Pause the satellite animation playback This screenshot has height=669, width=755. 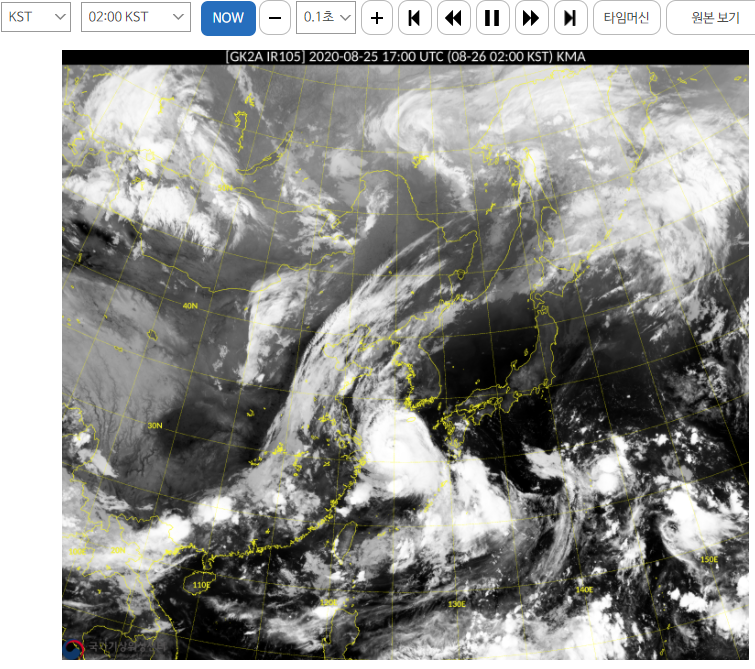pyautogui.click(x=492, y=18)
